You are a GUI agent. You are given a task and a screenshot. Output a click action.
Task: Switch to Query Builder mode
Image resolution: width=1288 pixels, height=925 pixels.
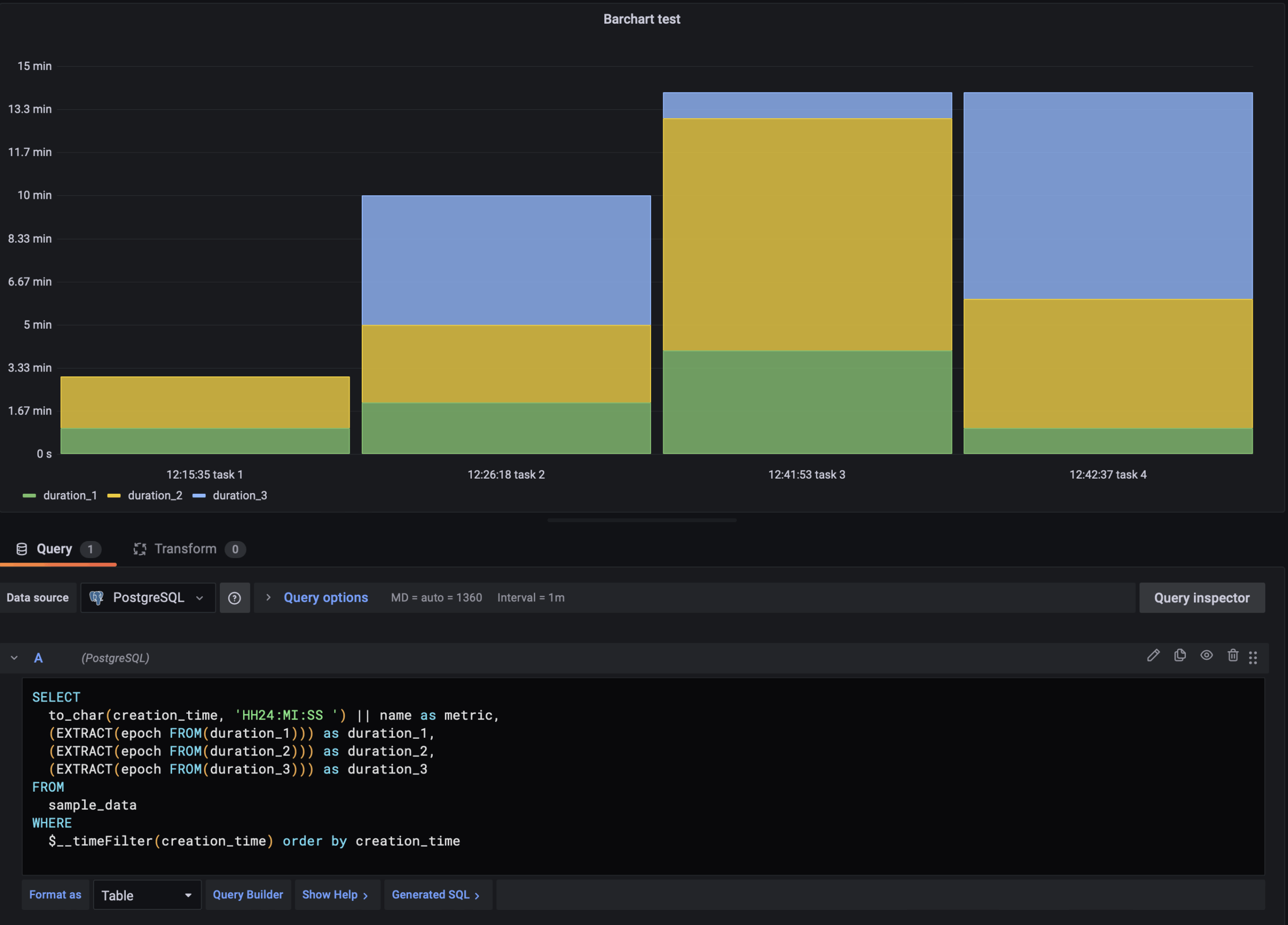point(248,895)
